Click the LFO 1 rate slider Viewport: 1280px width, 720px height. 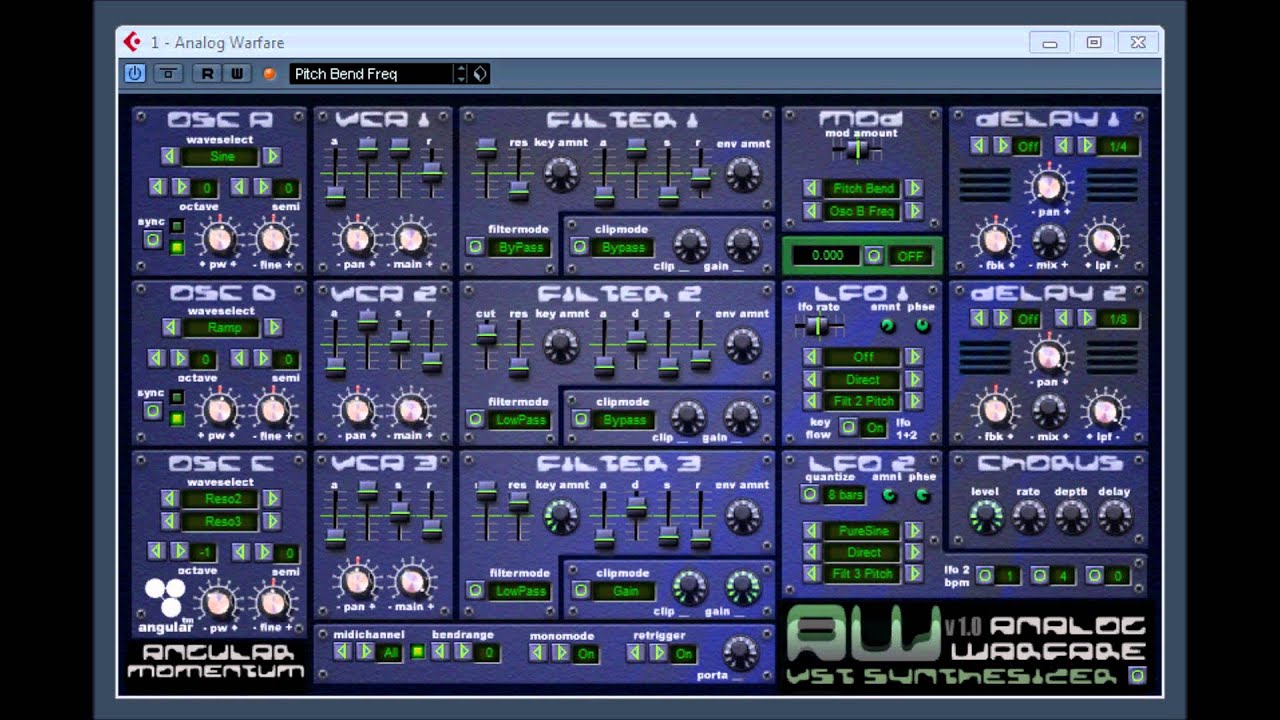point(818,325)
